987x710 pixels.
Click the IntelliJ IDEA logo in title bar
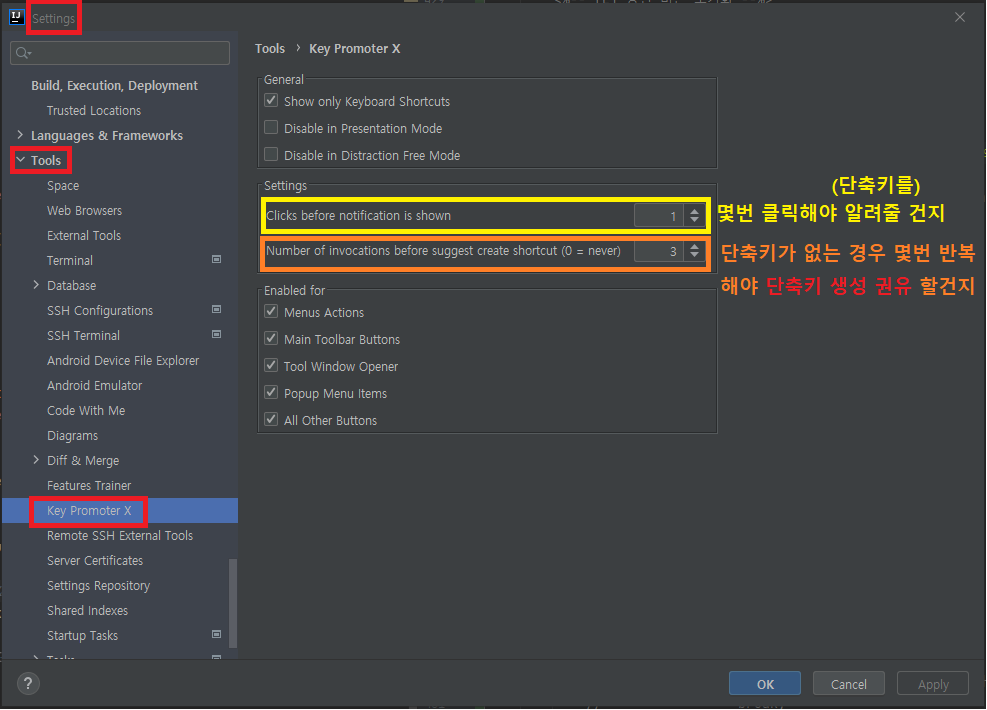(16, 17)
